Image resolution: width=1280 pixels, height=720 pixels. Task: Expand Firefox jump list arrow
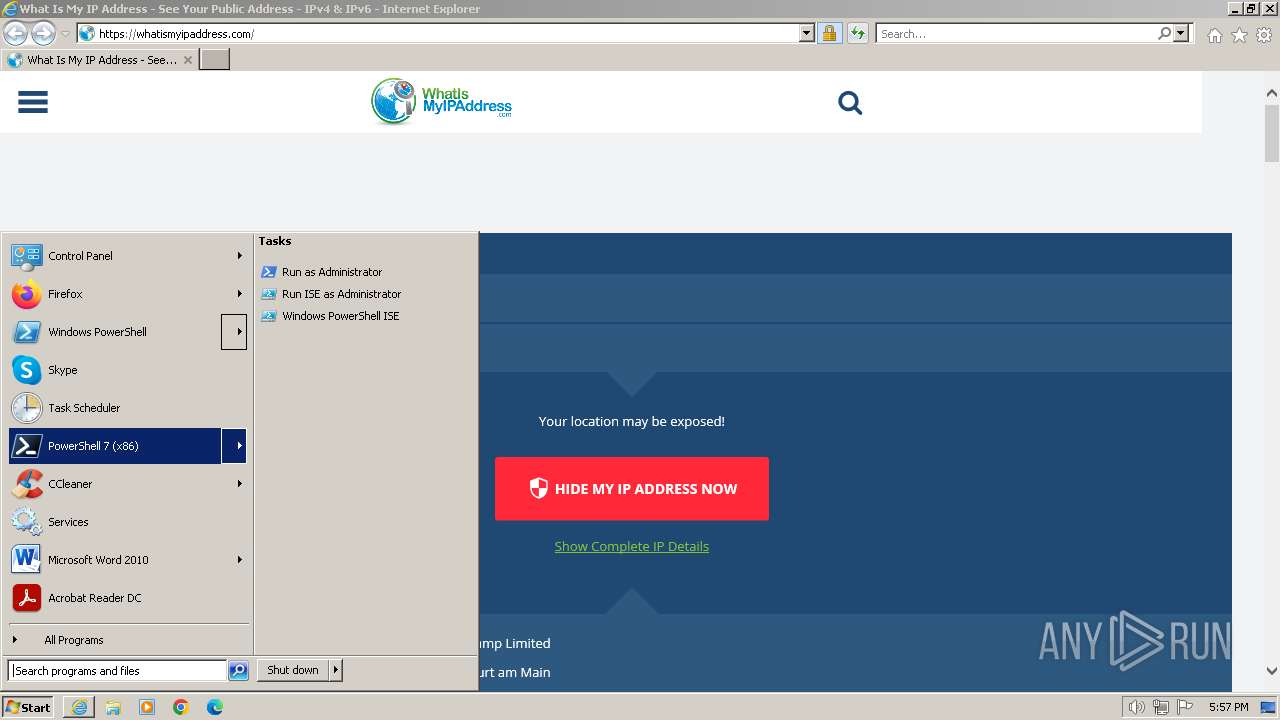point(239,294)
